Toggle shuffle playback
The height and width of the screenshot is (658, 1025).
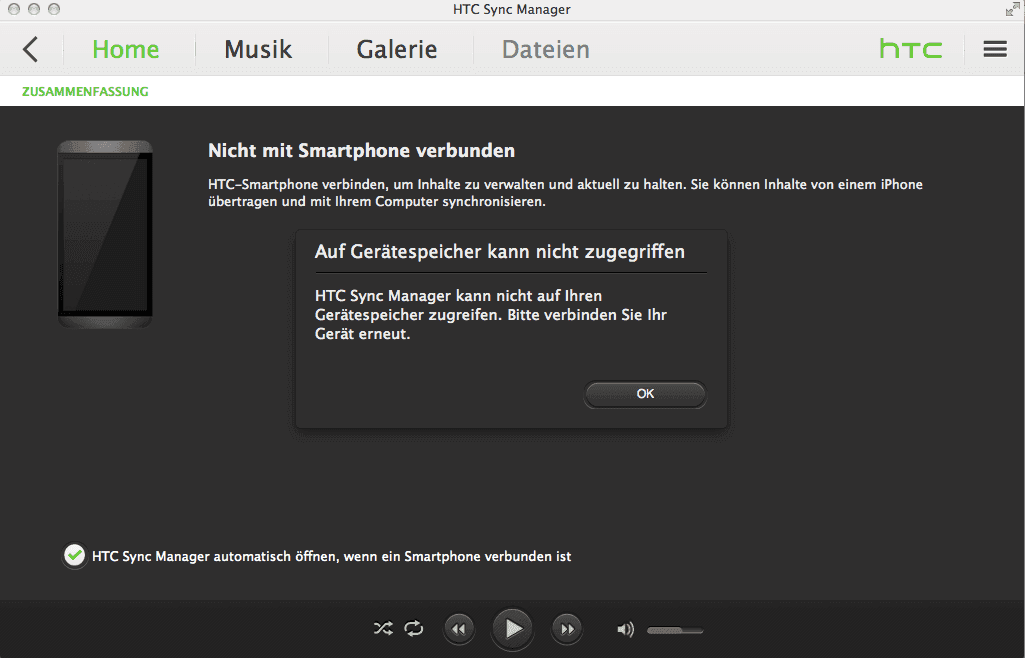(x=383, y=629)
